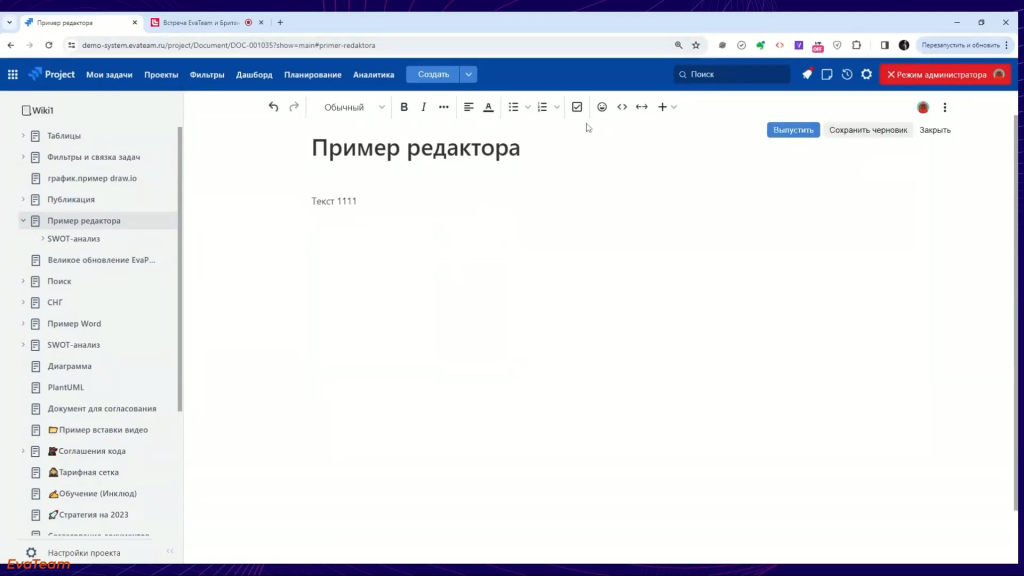Click Сохранить черновик button

[x=868, y=130]
